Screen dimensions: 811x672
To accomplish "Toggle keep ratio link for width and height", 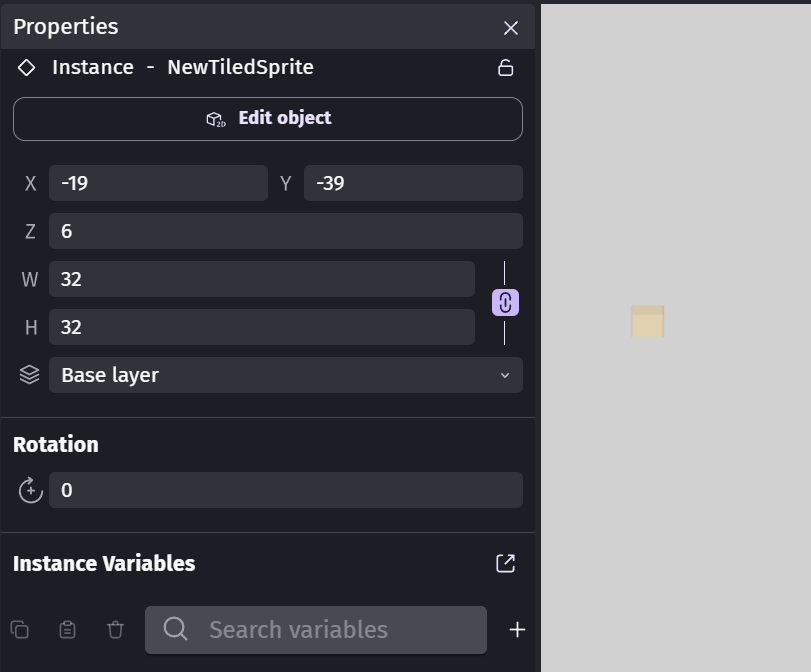I will pos(505,303).
